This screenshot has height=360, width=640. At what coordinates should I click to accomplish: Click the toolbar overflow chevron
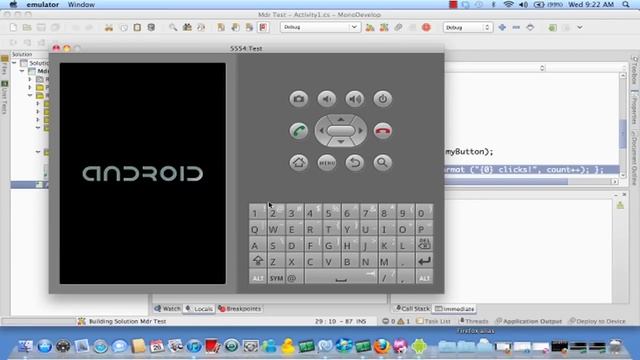[x=580, y=27]
